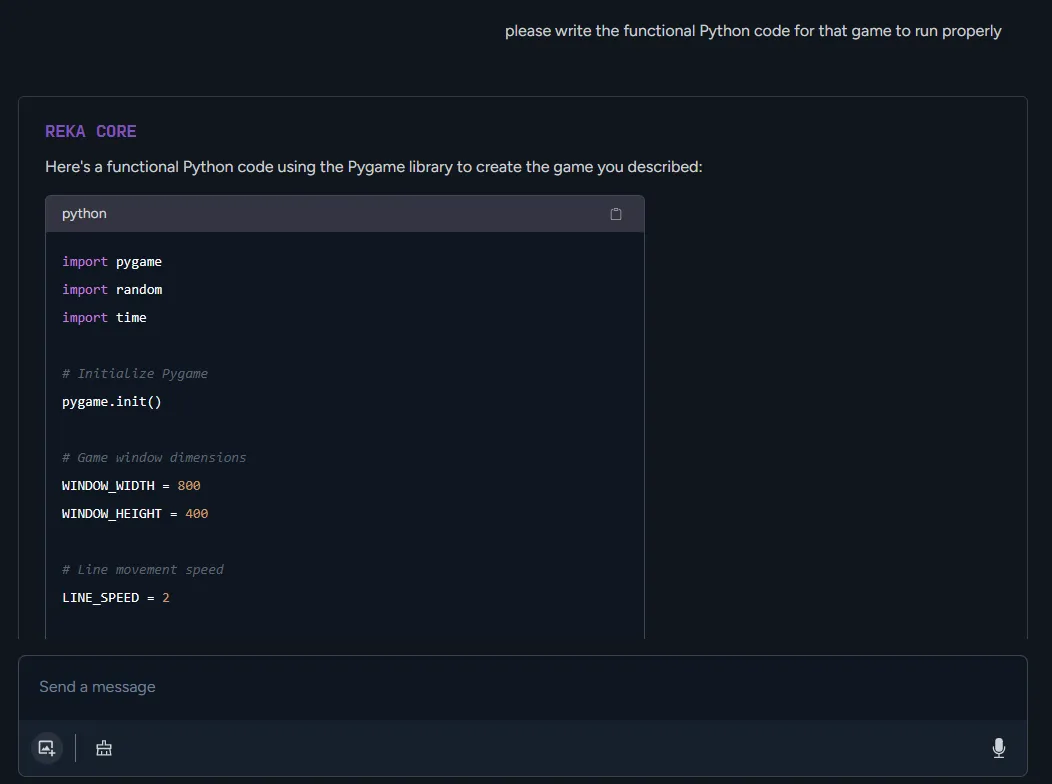Click the '# Line movement speed' comment
1052x784 pixels.
[x=143, y=569]
